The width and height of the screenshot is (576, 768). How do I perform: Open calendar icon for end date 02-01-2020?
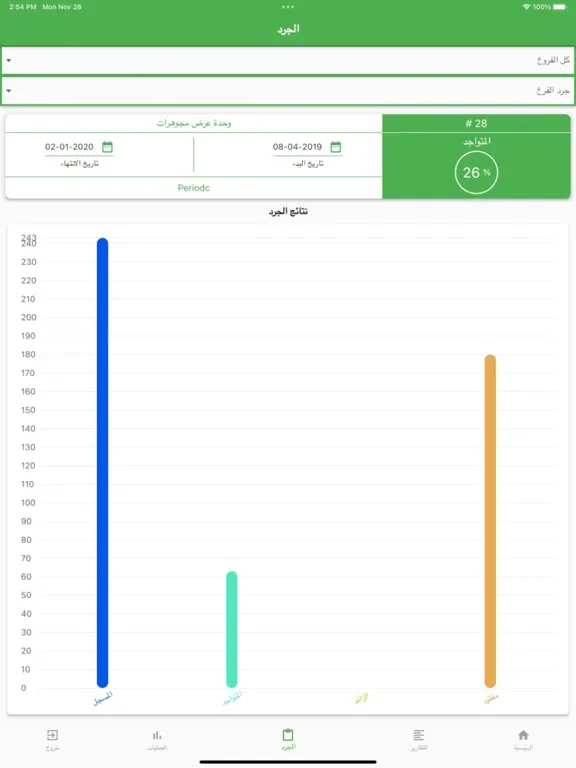tap(107, 146)
